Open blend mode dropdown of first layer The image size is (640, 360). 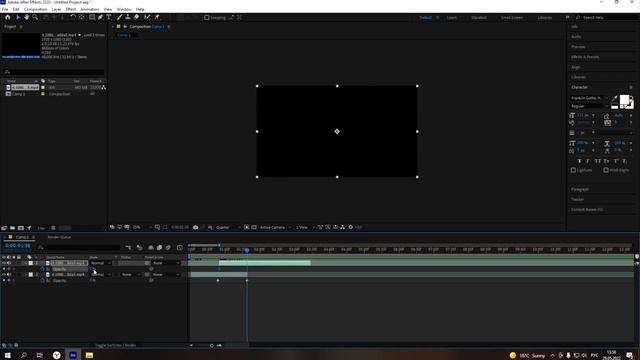[101, 263]
